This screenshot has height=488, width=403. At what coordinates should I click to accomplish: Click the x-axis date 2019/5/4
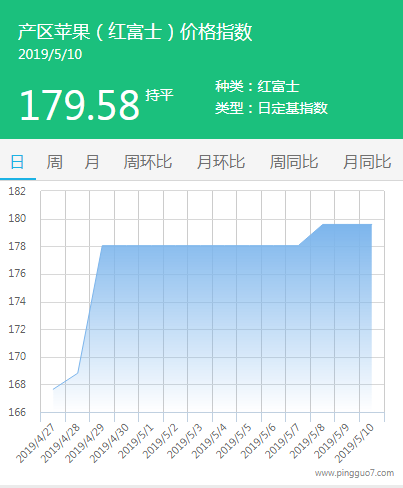[209, 442]
